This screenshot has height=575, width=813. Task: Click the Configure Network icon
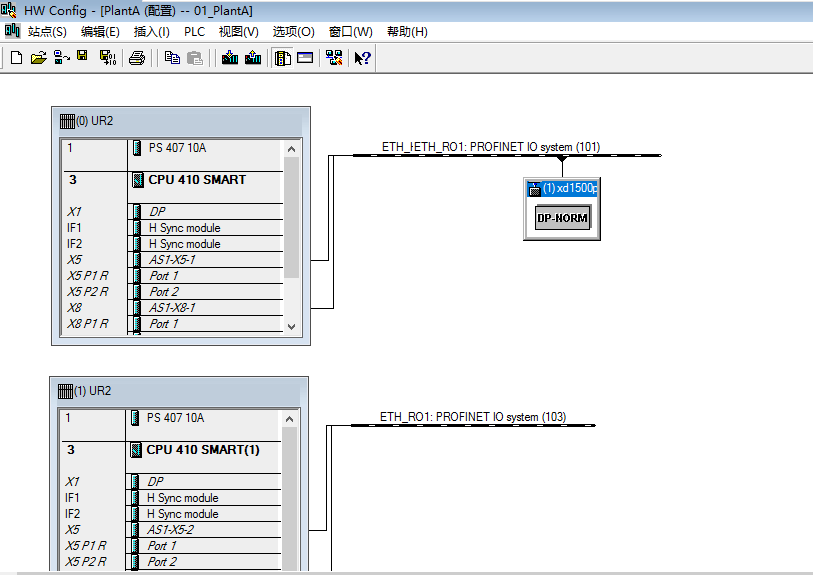[334, 58]
